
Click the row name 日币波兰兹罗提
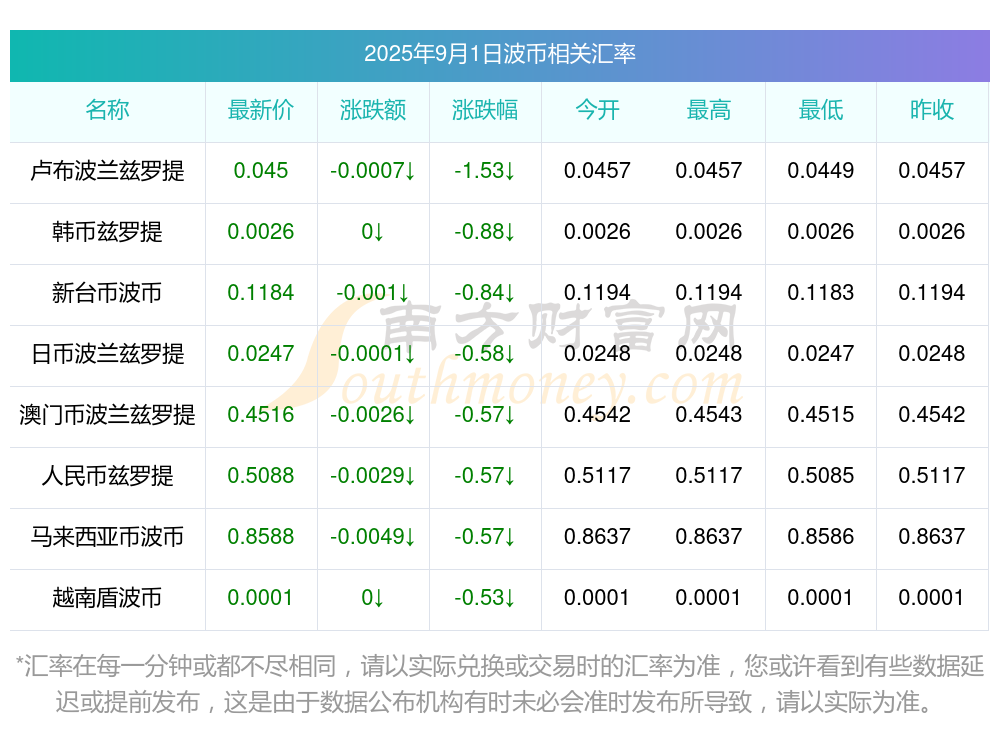tap(107, 353)
